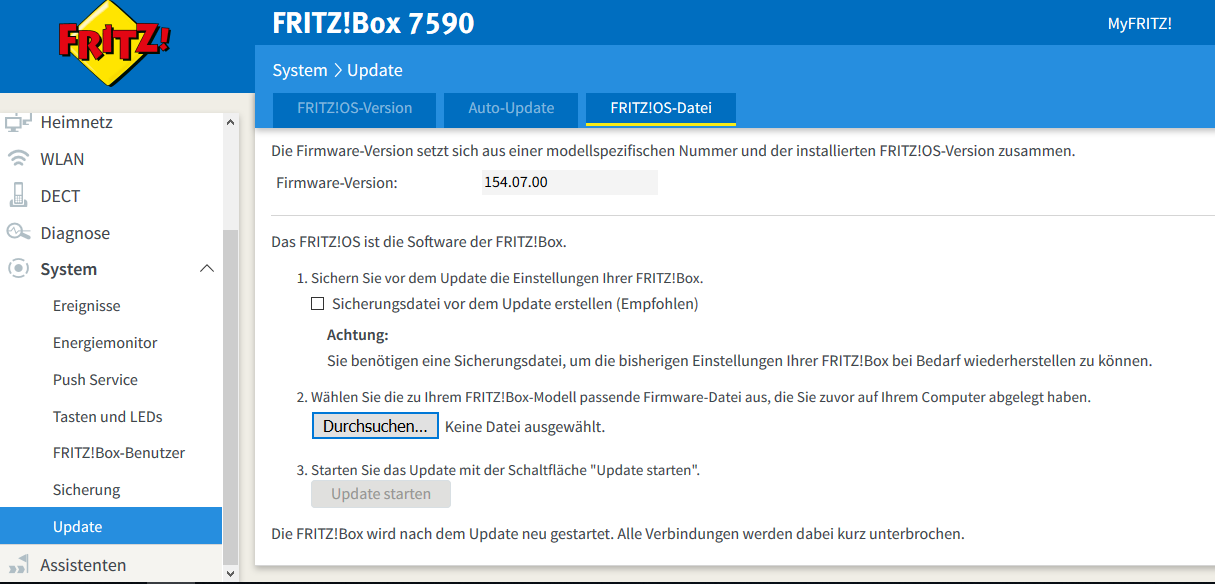Open Push Service page
This screenshot has width=1215, height=584.
(x=95, y=380)
